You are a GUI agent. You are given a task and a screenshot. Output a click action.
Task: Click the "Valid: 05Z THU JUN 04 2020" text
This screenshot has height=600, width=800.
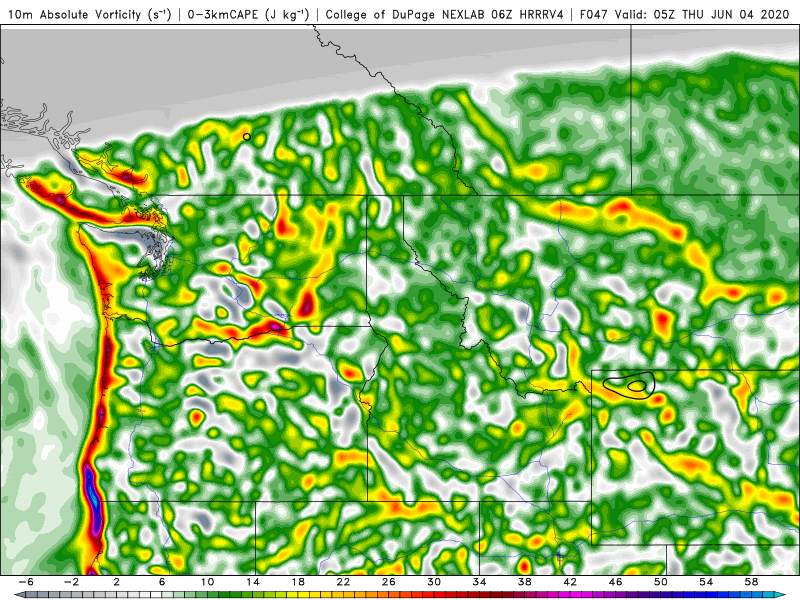coord(702,15)
